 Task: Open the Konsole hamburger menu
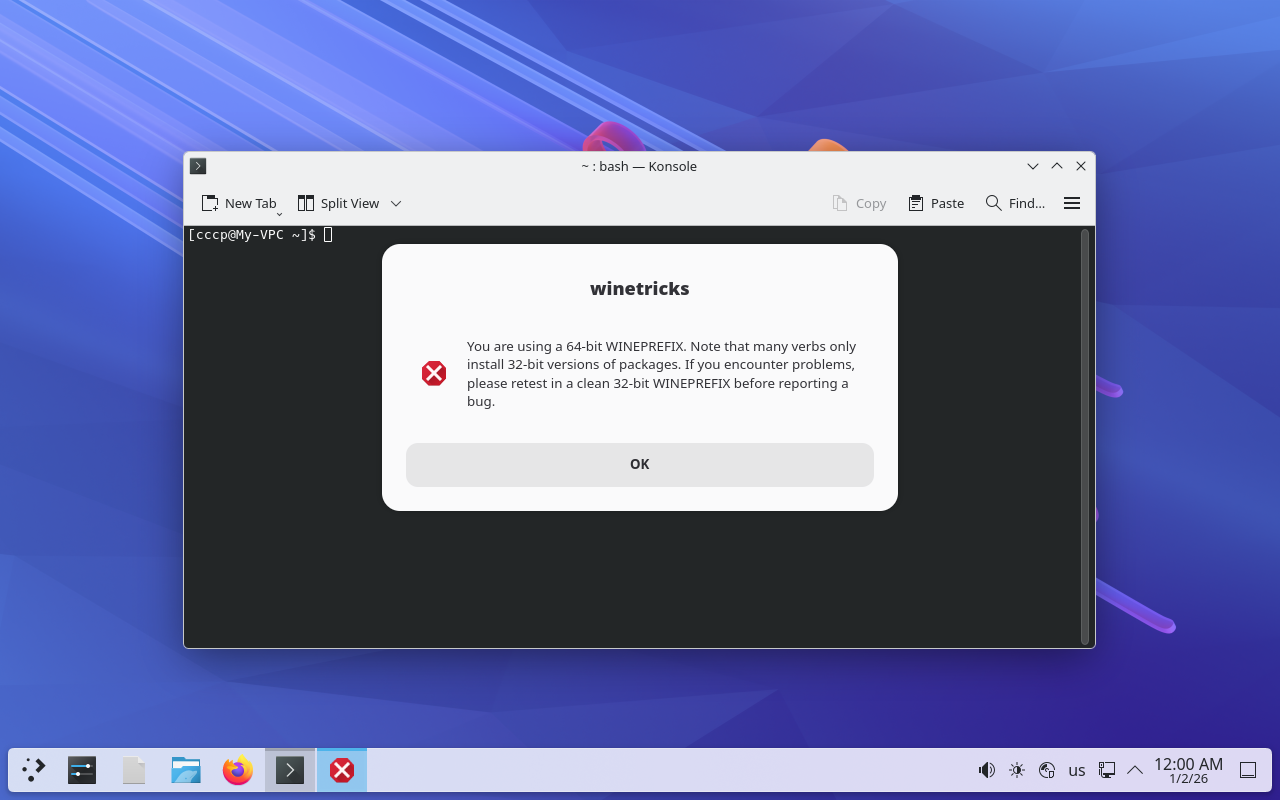pyautogui.click(x=1072, y=203)
